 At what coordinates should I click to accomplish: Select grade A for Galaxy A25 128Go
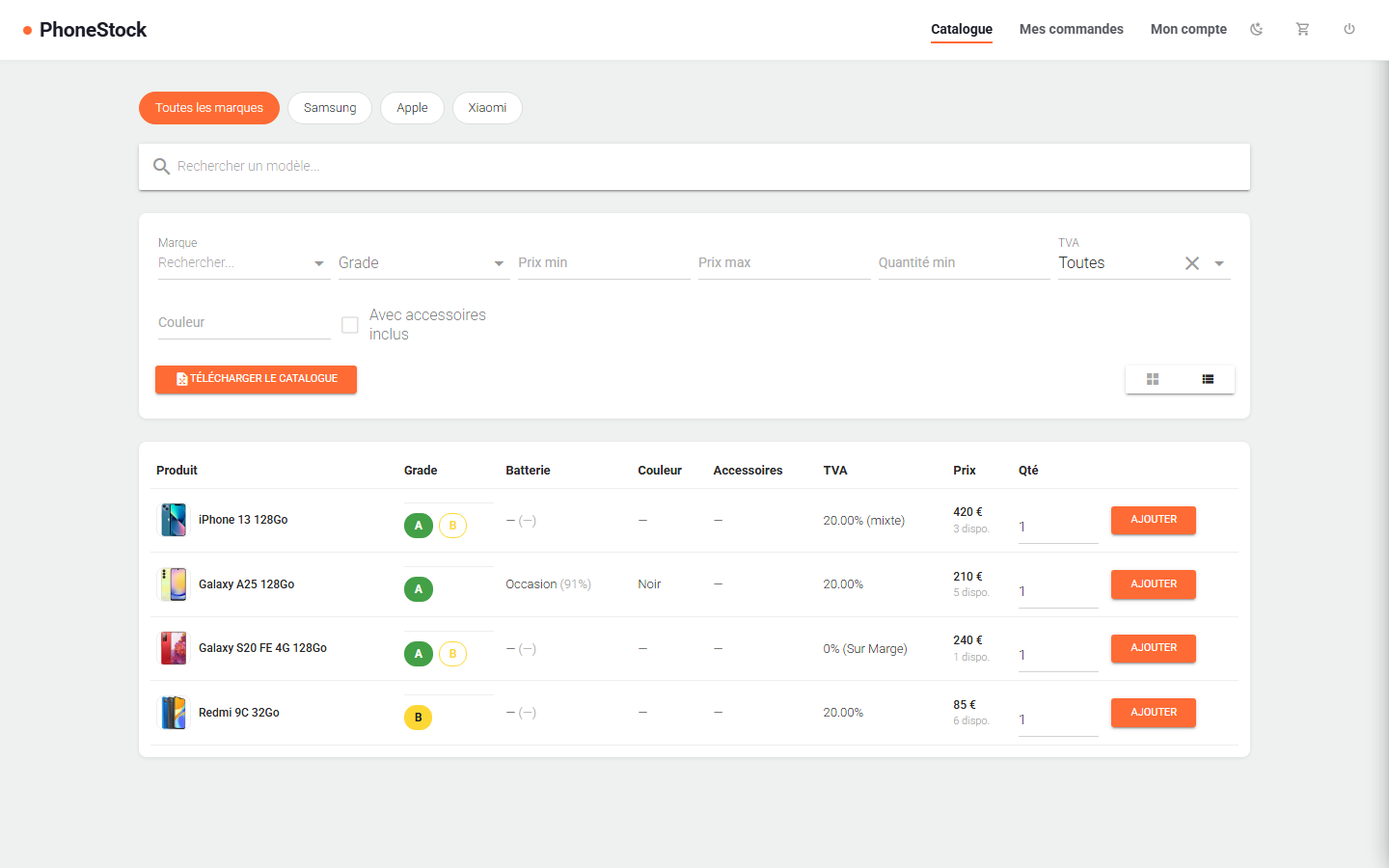click(419, 589)
